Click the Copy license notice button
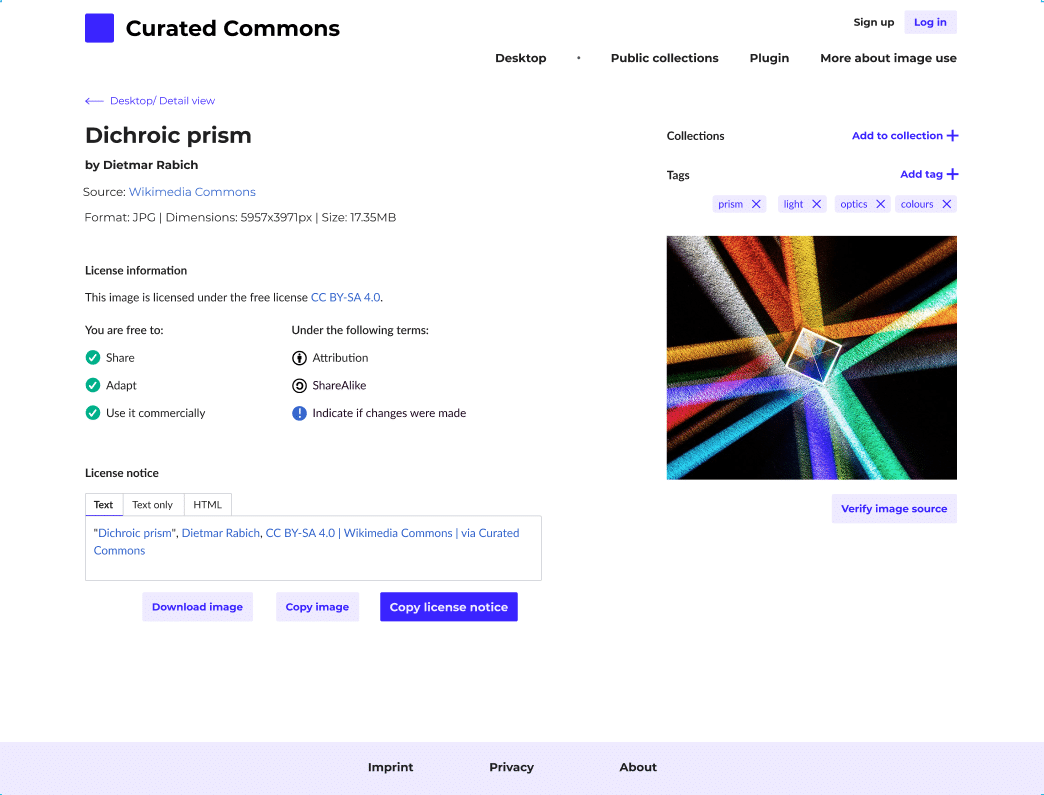 [449, 607]
